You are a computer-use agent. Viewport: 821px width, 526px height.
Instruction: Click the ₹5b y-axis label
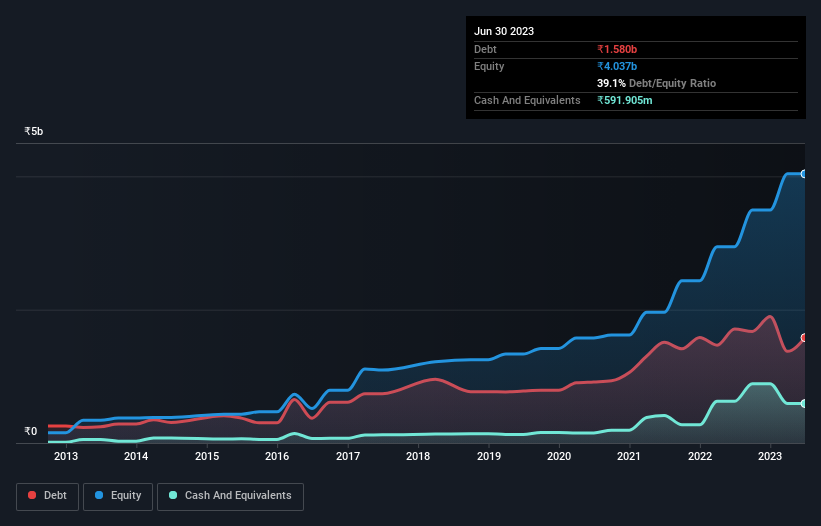pos(34,131)
